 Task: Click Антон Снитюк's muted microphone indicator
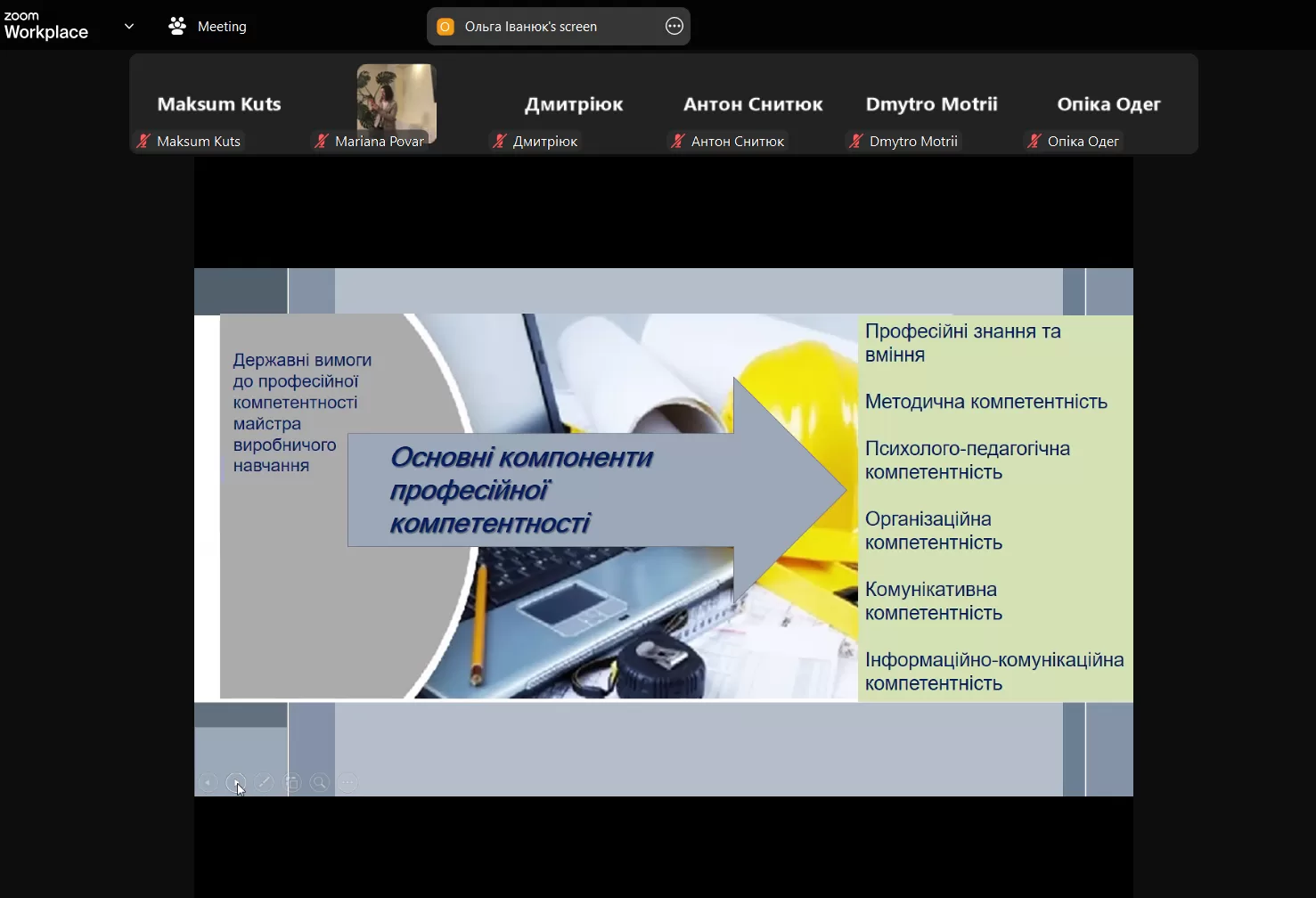[x=678, y=141]
